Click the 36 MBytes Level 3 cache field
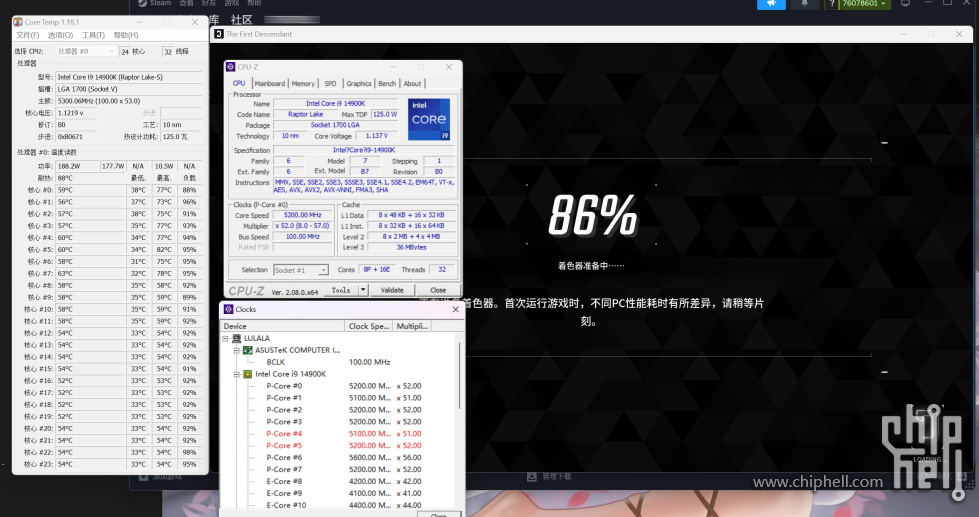 tap(411, 247)
